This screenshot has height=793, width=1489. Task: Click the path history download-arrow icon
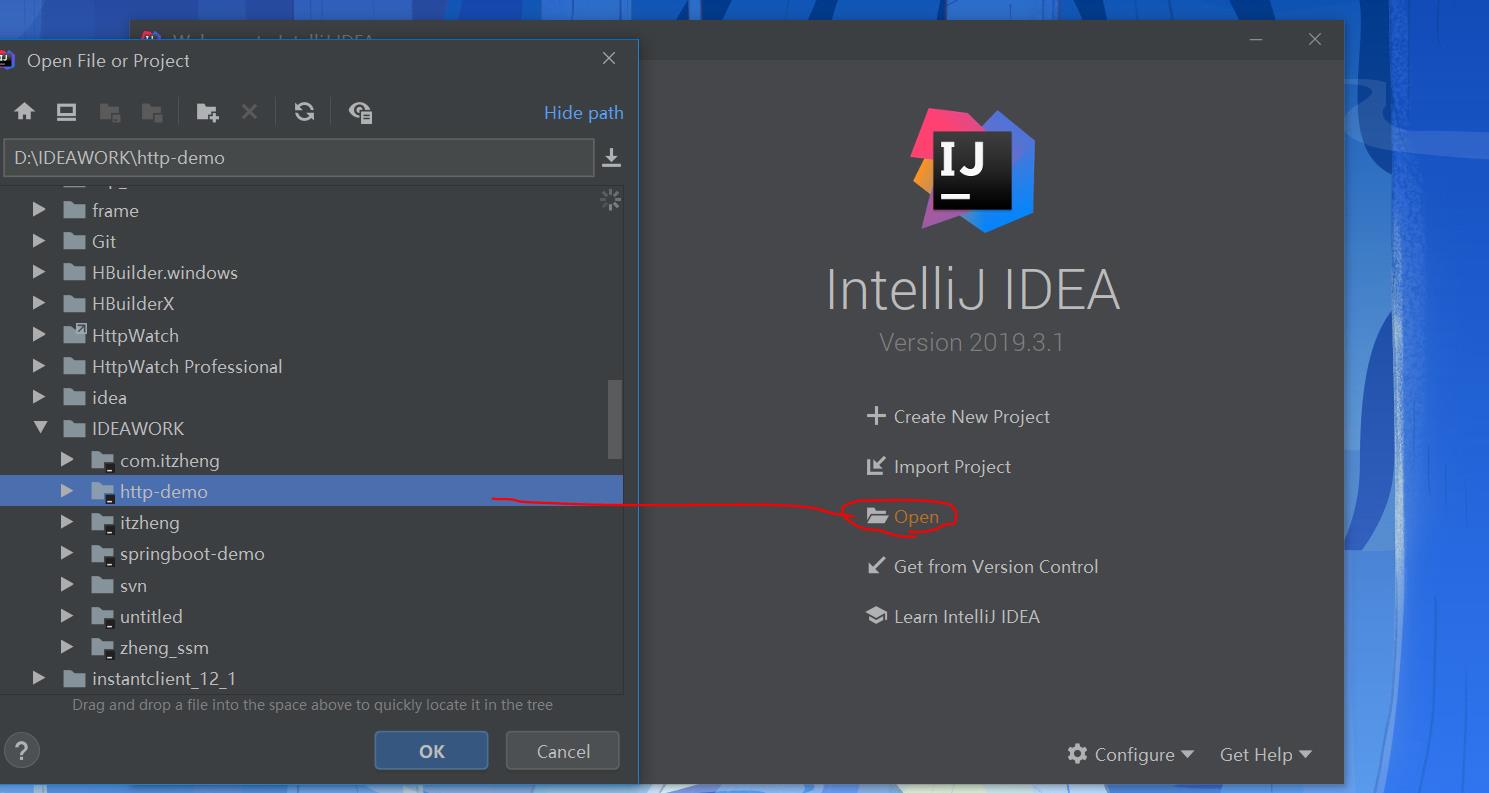pos(611,158)
